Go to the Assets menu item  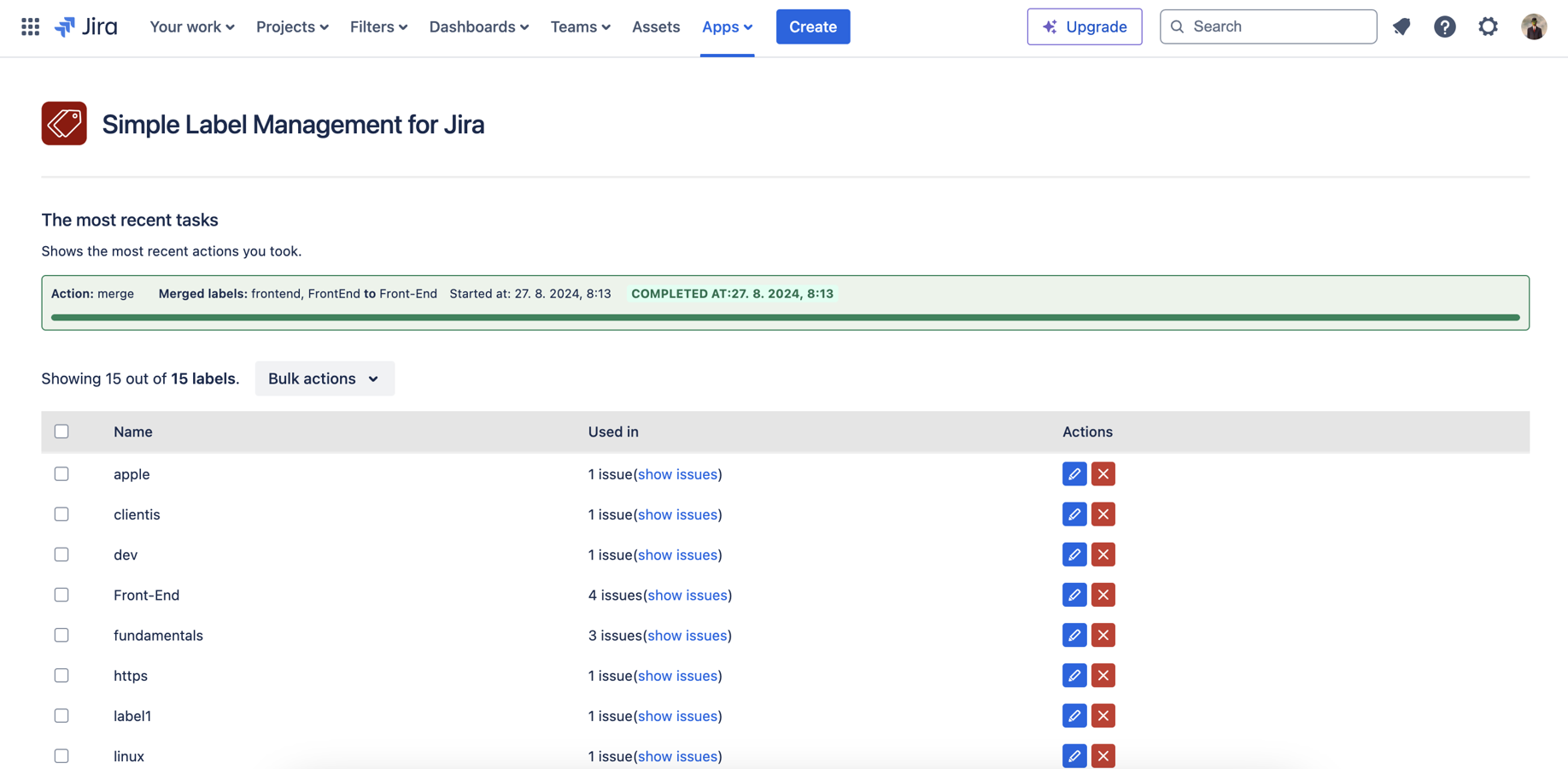coord(656,26)
